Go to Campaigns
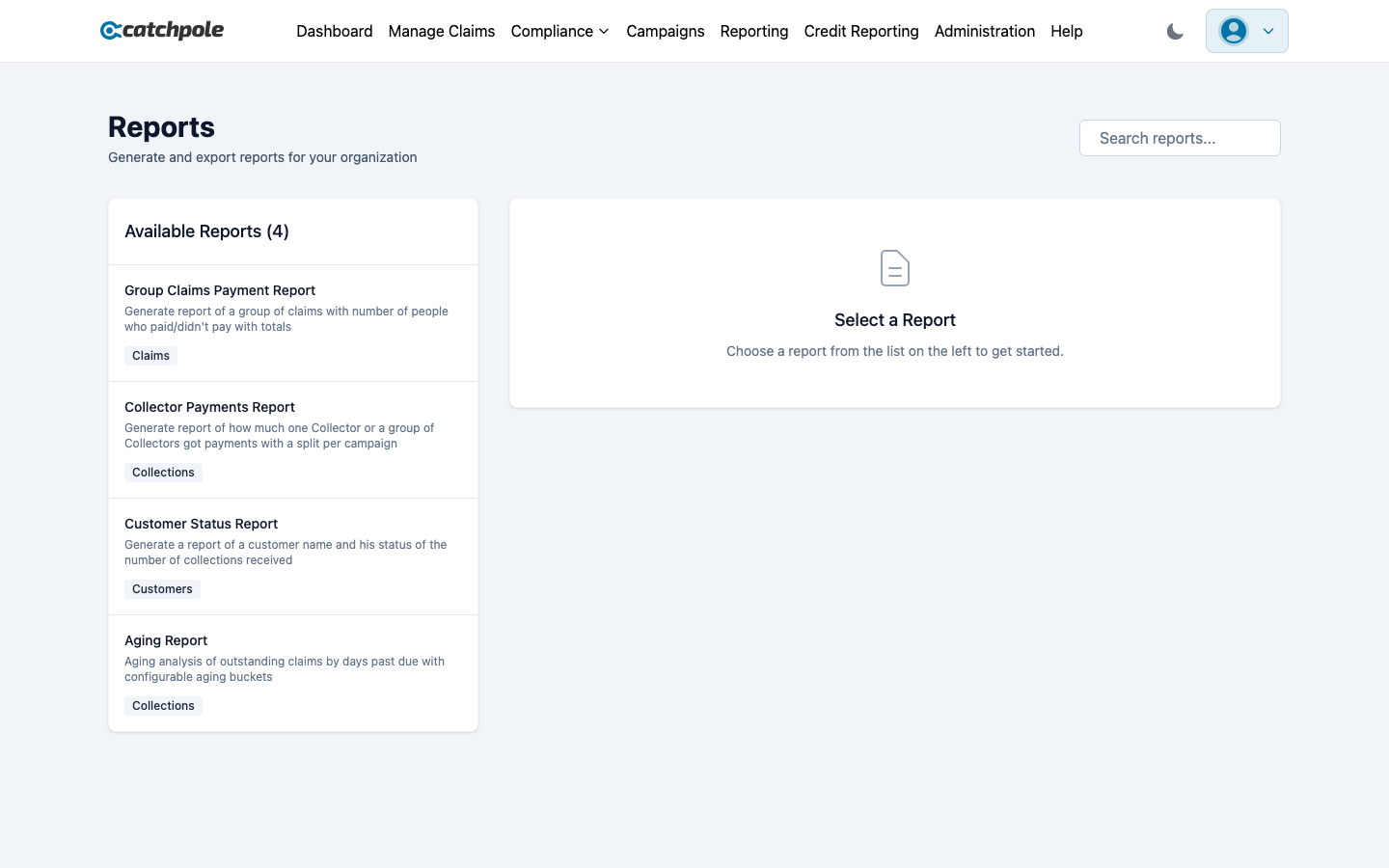Screen dimensions: 1389x868 pos(666,31)
